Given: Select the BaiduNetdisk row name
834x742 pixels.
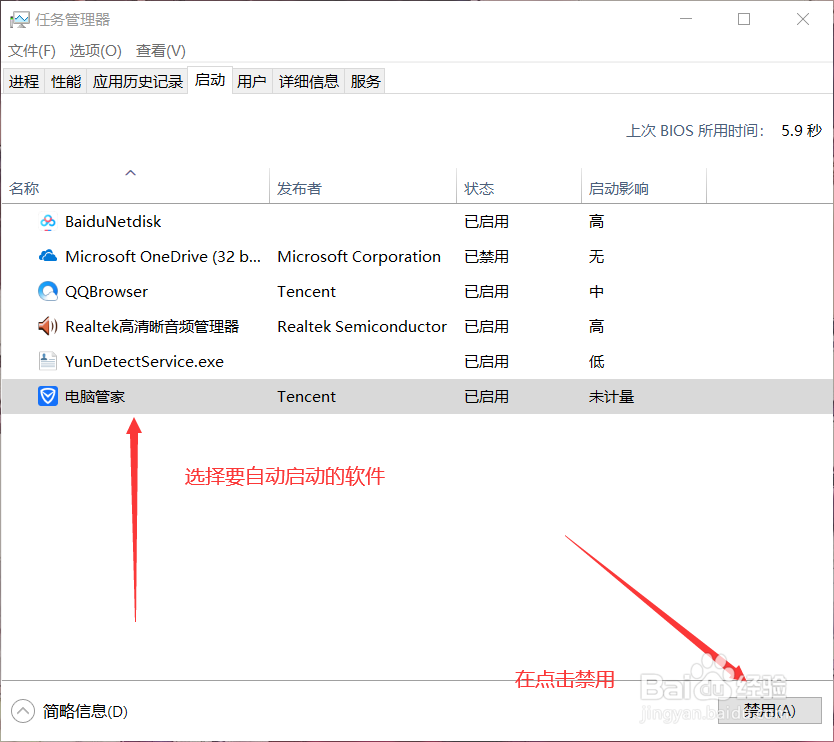Looking at the screenshot, I should click(x=113, y=222).
